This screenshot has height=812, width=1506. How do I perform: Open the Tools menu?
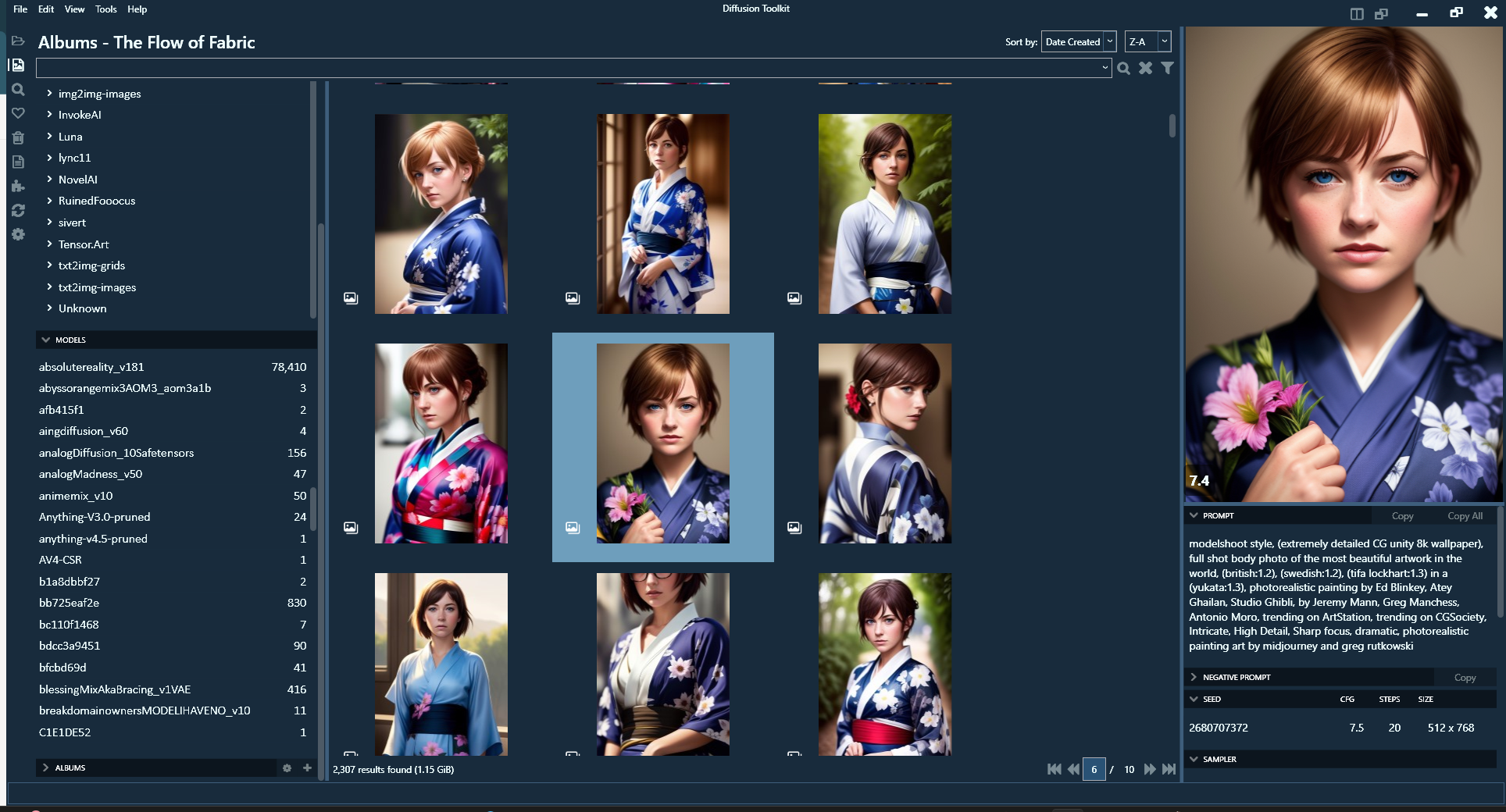(105, 9)
